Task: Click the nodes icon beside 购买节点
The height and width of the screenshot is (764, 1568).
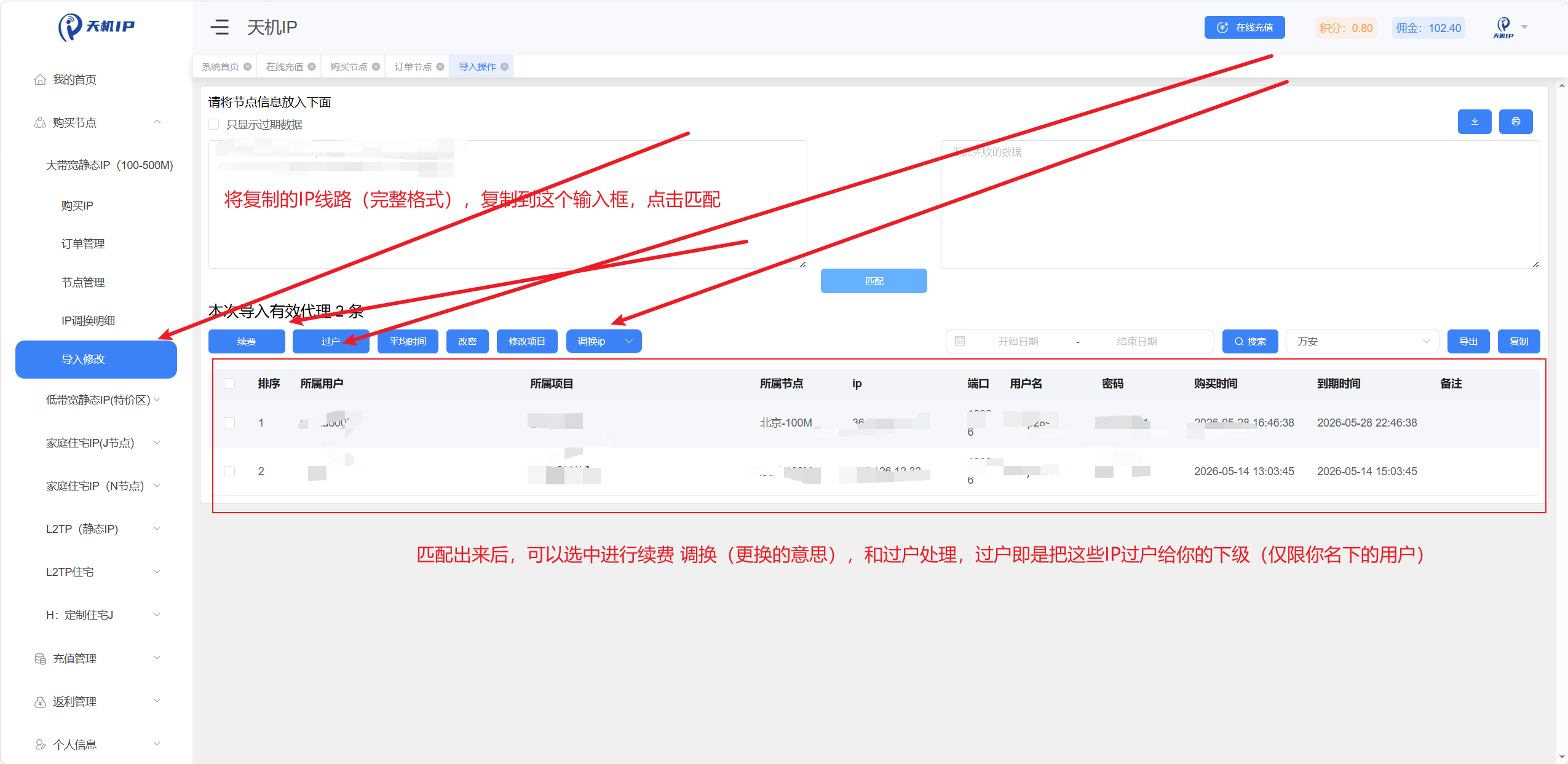Action: [x=40, y=123]
